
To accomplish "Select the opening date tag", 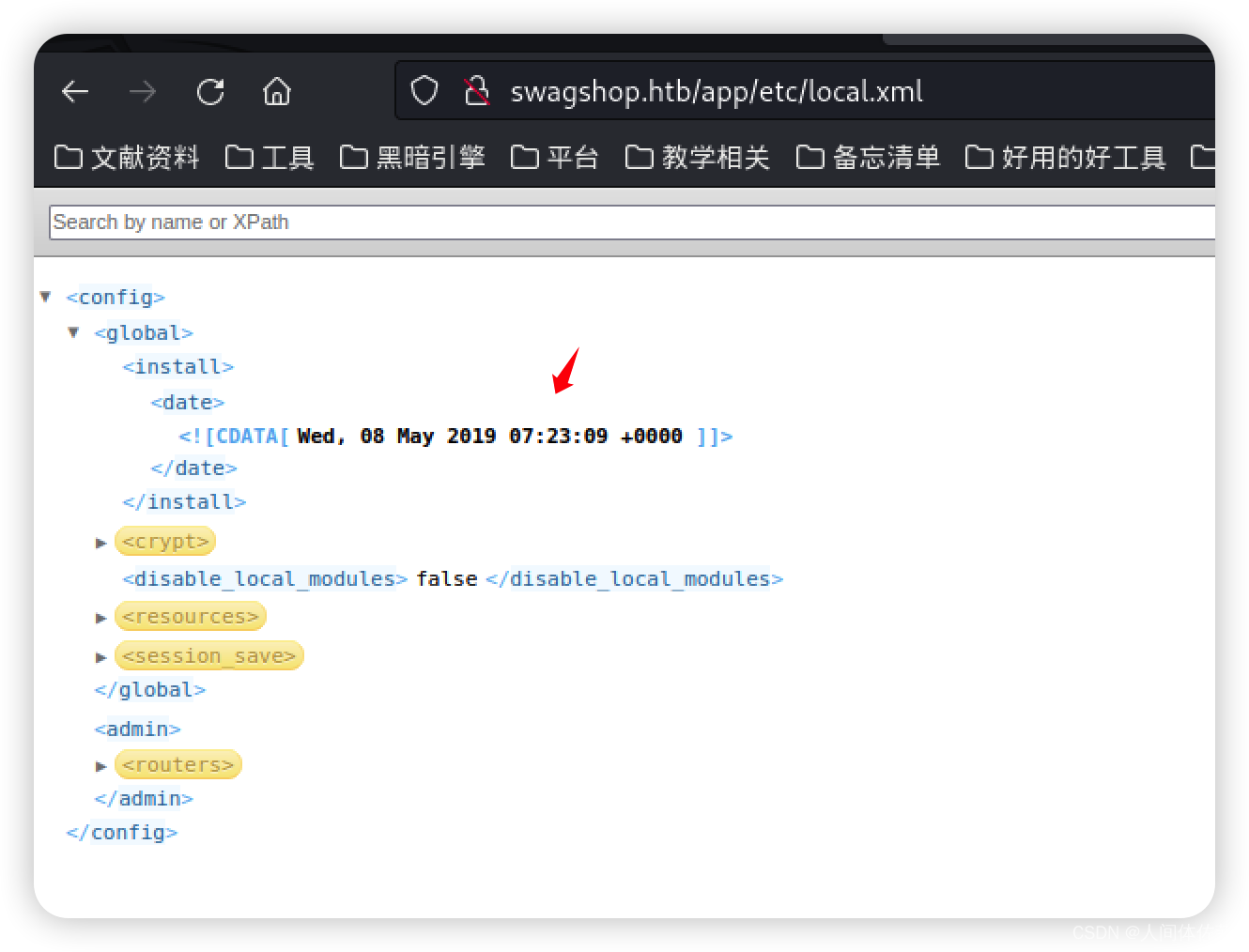I will point(188,402).
